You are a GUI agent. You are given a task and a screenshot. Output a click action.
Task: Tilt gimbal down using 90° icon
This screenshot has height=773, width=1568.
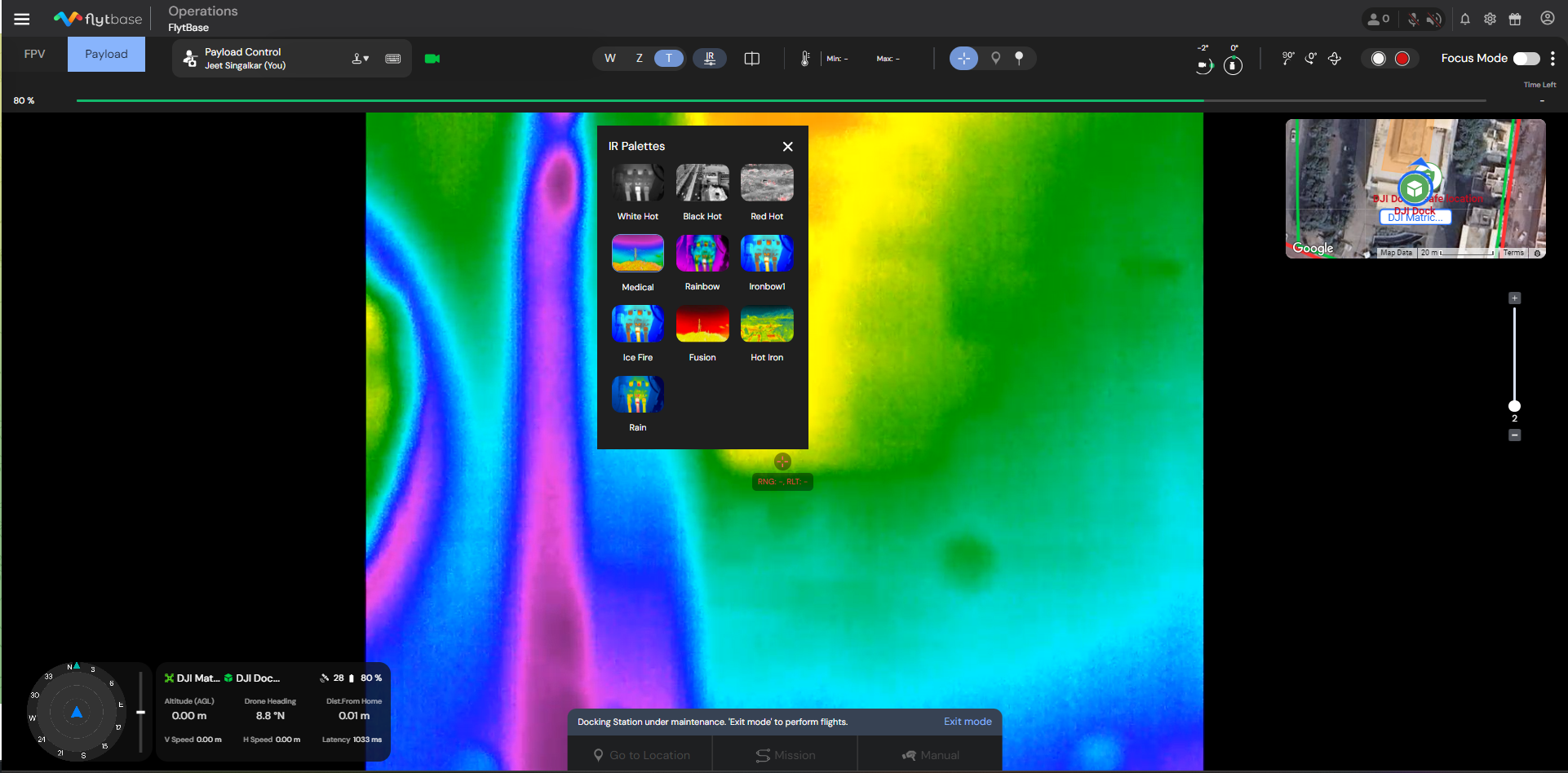[1288, 59]
